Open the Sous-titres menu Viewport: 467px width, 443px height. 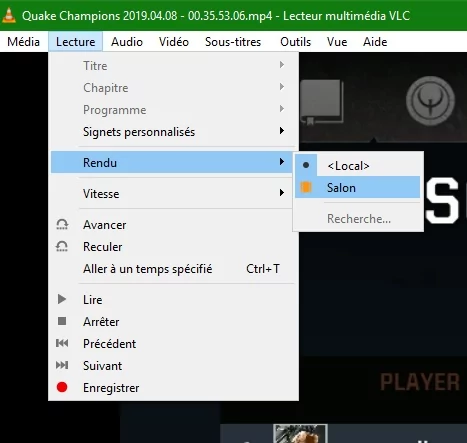point(233,42)
